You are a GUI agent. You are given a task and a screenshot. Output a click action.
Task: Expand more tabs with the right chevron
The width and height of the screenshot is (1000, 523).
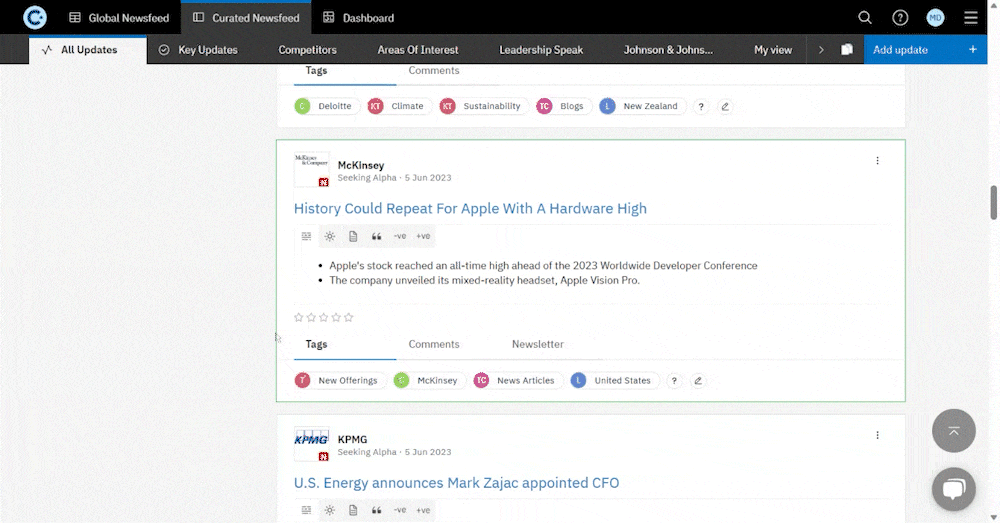tap(821, 50)
